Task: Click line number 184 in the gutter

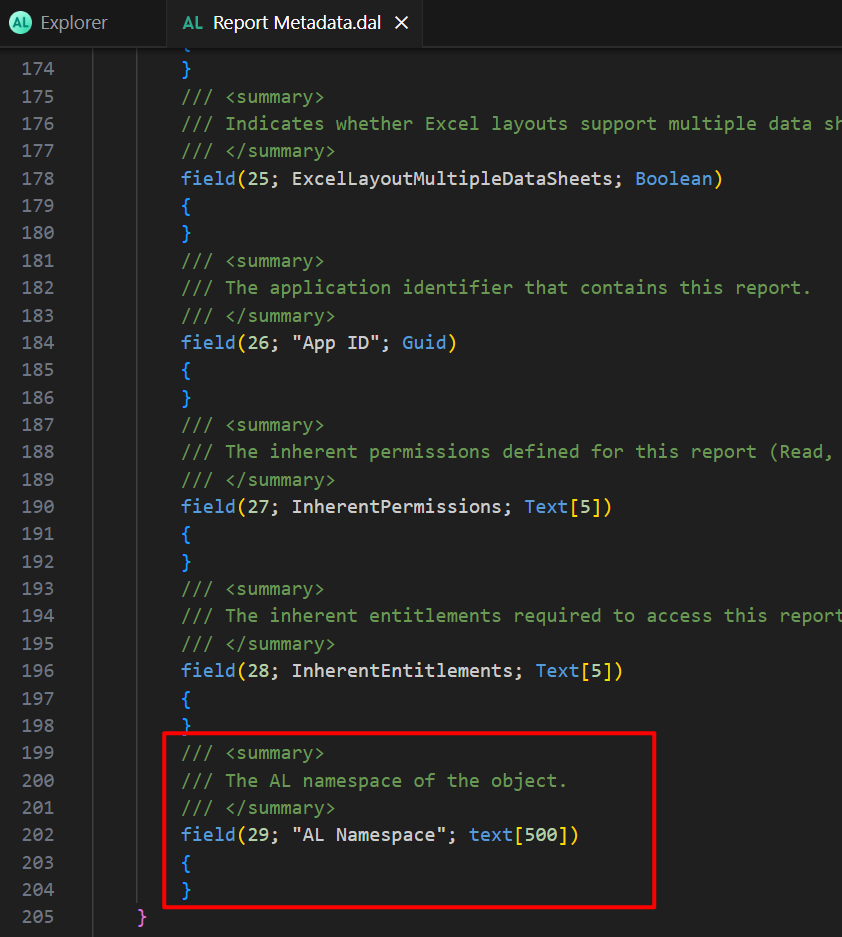Action: (38, 343)
